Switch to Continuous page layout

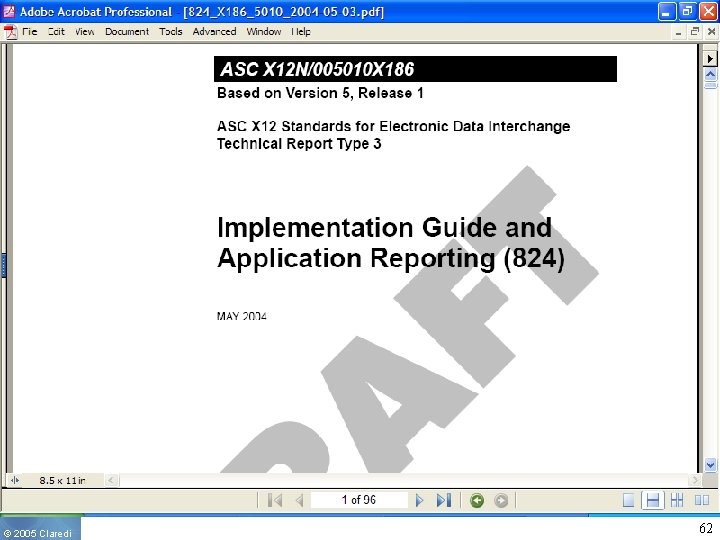[652, 500]
